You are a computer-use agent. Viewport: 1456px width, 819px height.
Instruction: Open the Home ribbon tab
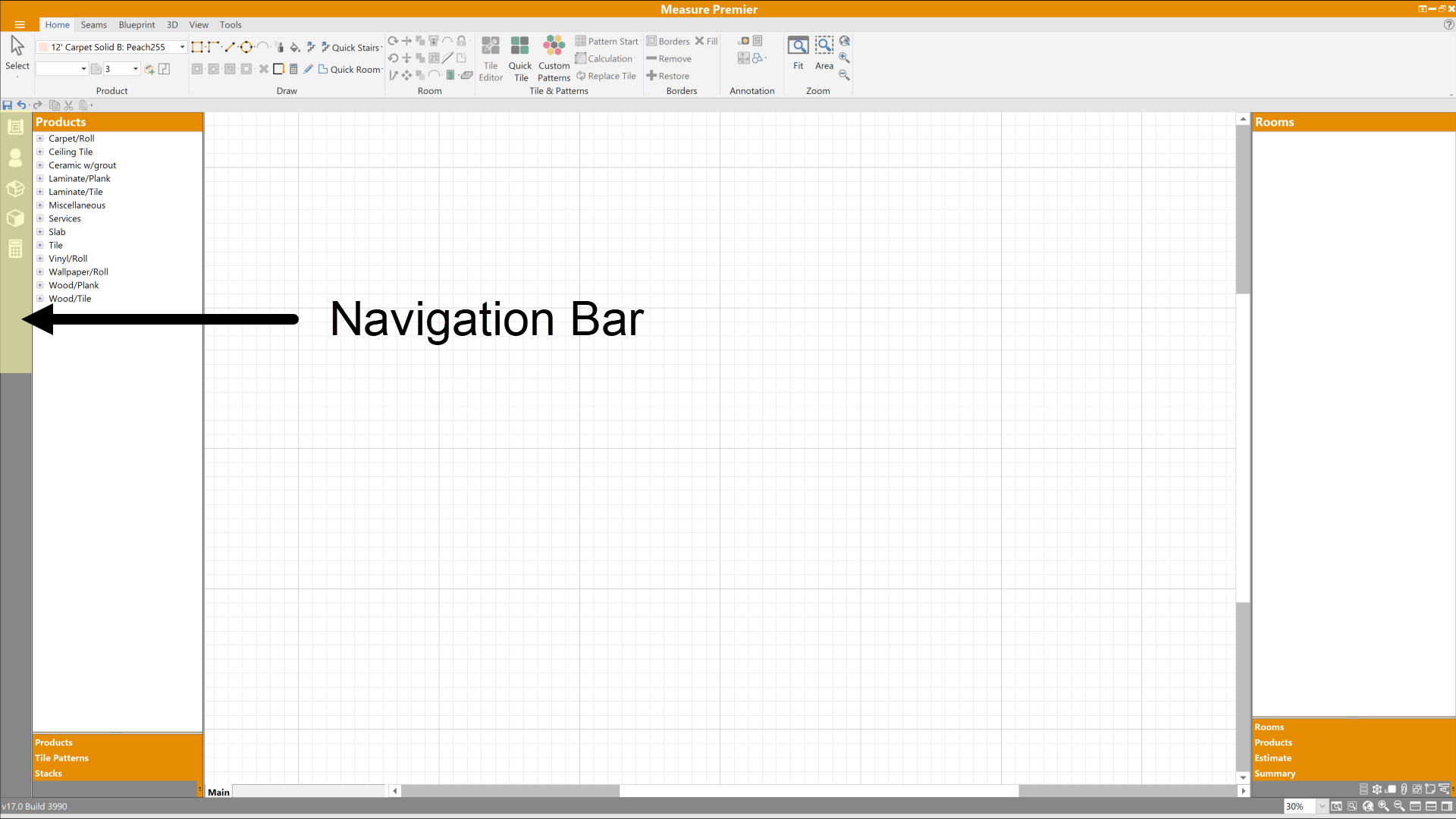pyautogui.click(x=57, y=25)
